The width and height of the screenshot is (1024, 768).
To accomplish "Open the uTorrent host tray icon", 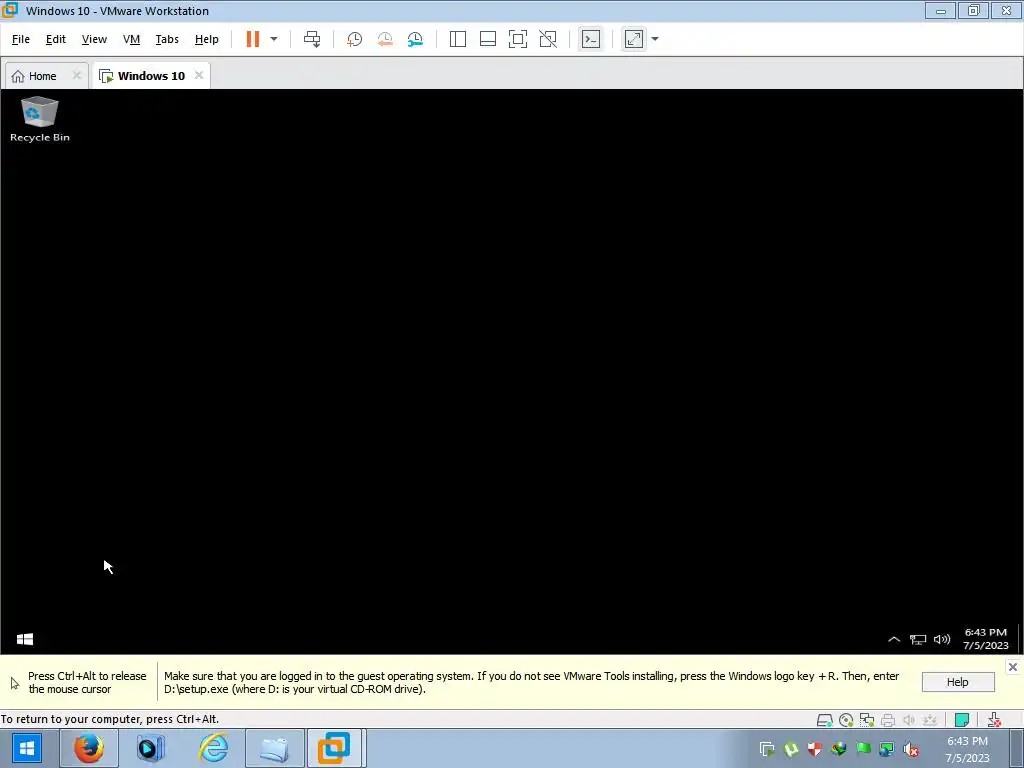I will point(791,749).
